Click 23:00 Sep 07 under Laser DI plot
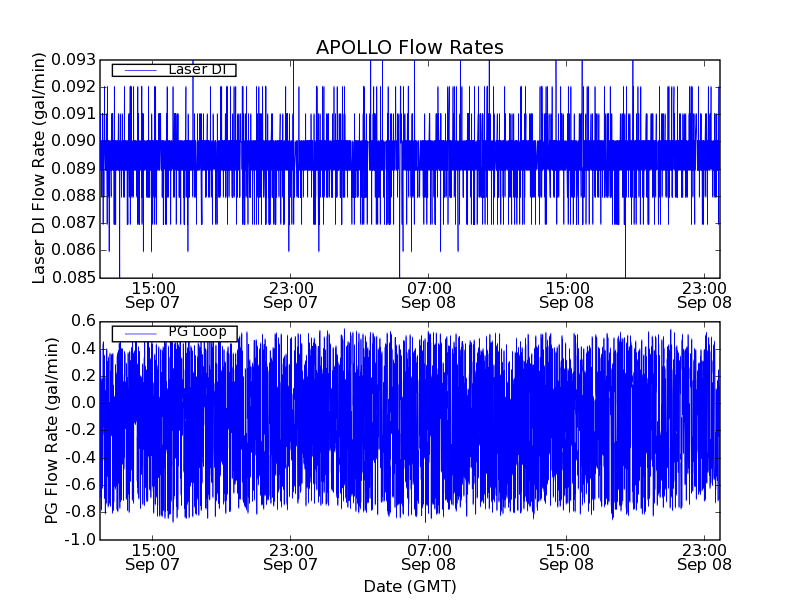The image size is (800, 600). click(290, 296)
